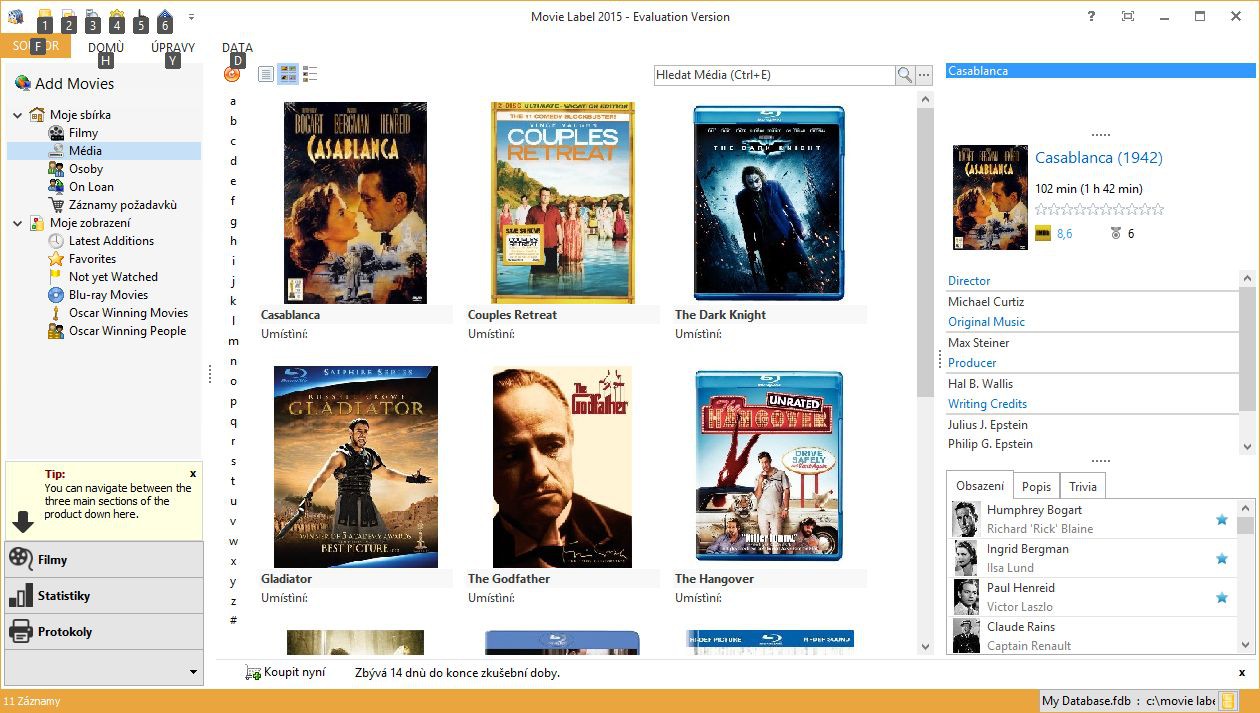Image resolution: width=1260 pixels, height=713 pixels.
Task: Click the refresh icon above the alphabet index
Action: pyautogui.click(x=232, y=74)
